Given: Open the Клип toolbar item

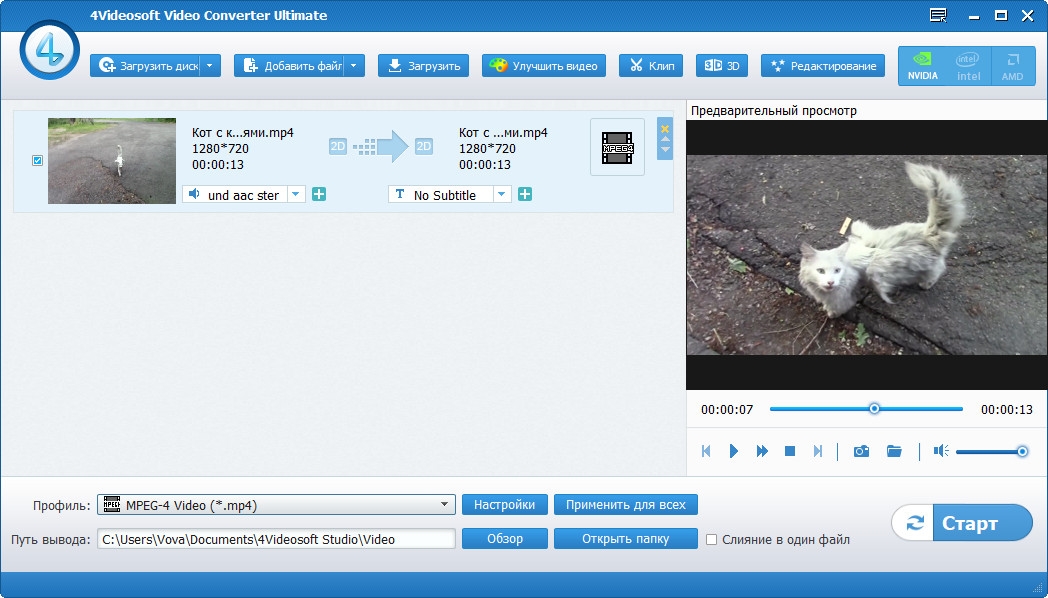Looking at the screenshot, I should coord(651,66).
